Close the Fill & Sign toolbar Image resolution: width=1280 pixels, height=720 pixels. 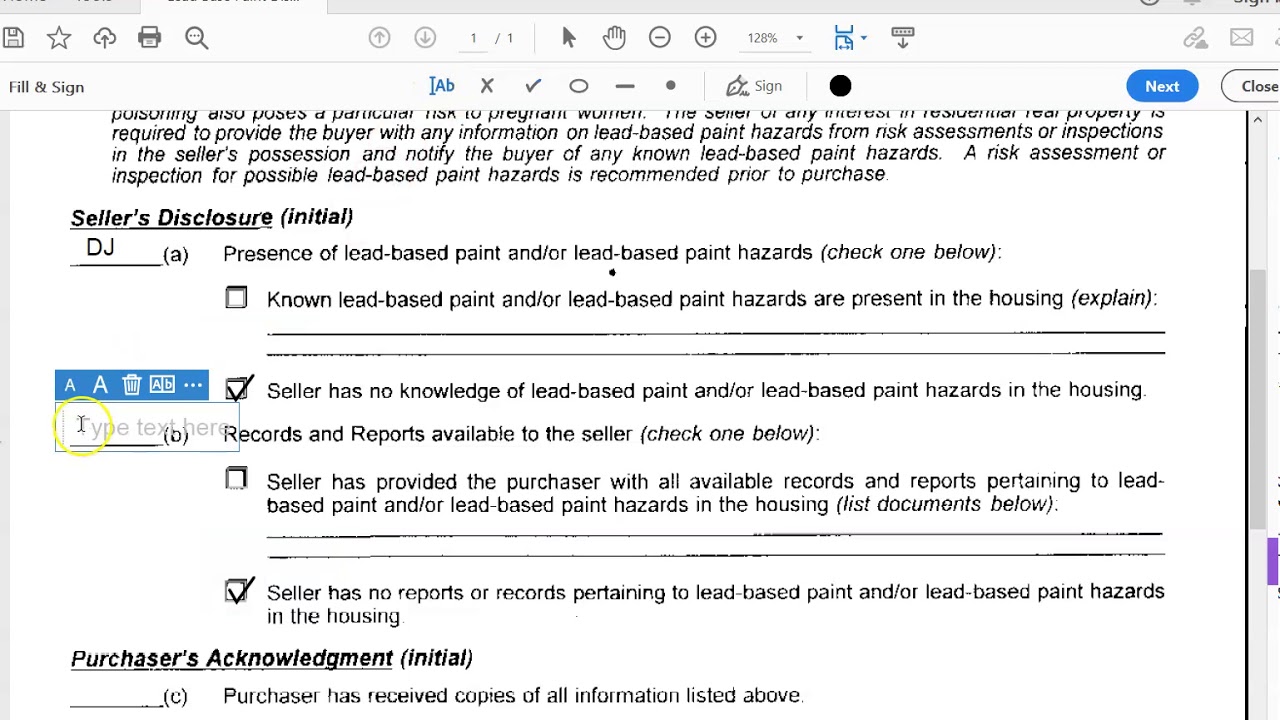click(1254, 86)
